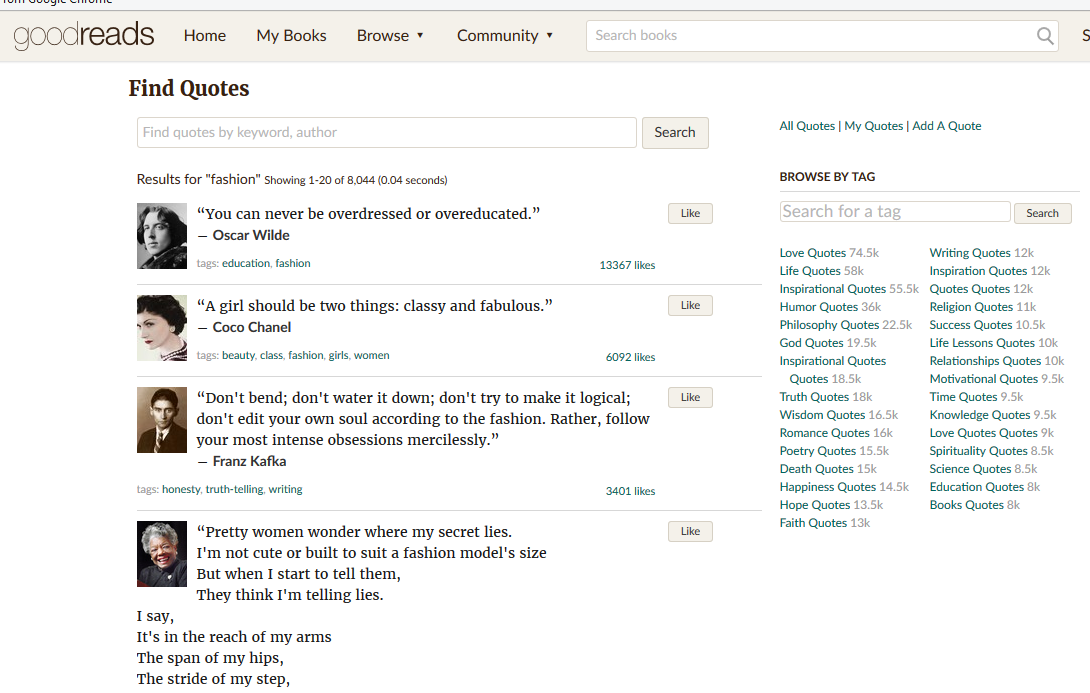Like the Pretty women wonder quote
The width and height of the screenshot is (1090, 693).
tap(690, 531)
